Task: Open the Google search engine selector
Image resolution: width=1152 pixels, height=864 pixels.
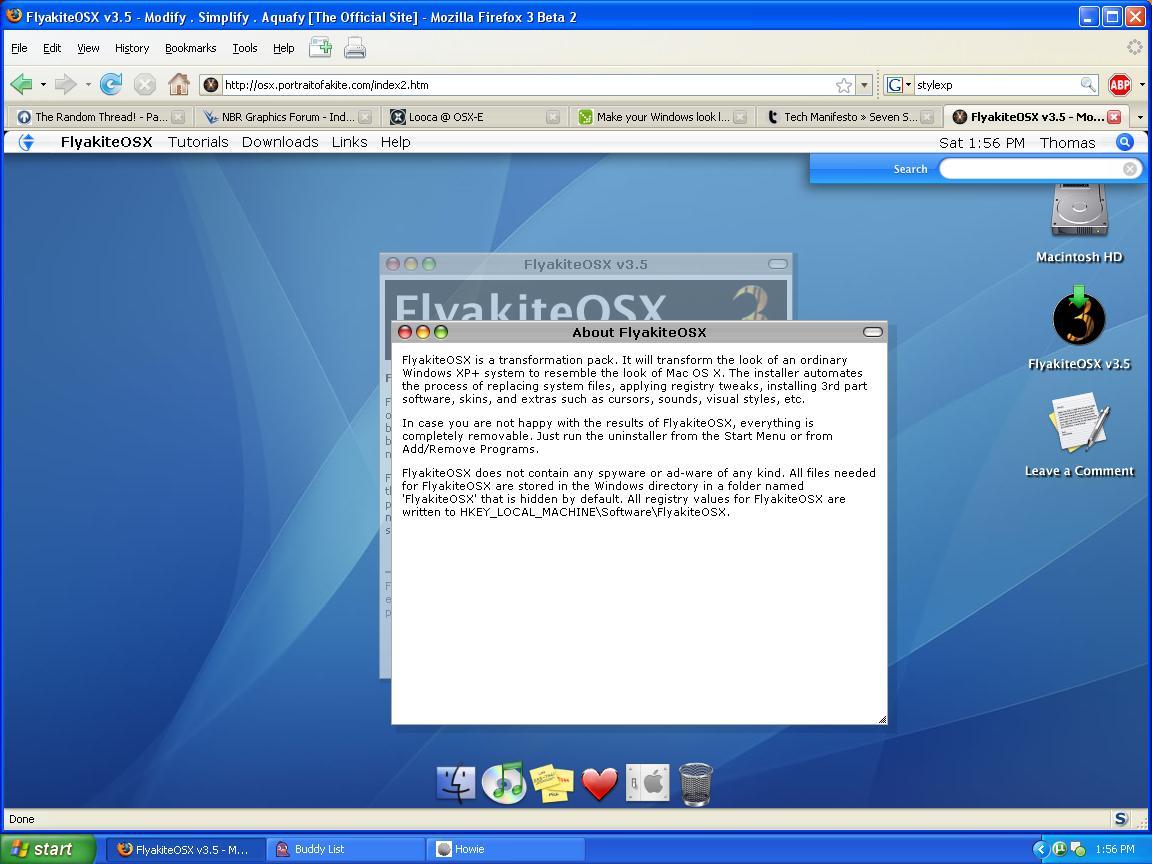Action: coord(898,85)
